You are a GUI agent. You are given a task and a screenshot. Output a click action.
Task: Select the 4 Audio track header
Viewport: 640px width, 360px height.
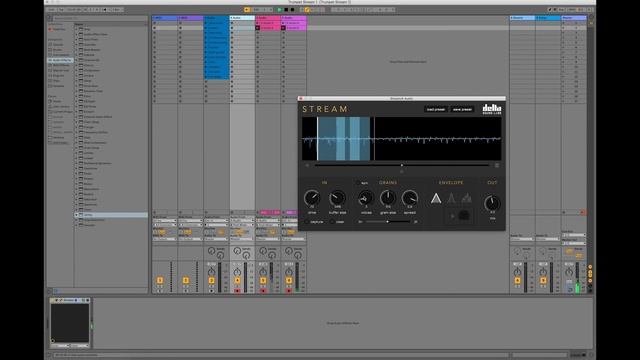tap(242, 18)
